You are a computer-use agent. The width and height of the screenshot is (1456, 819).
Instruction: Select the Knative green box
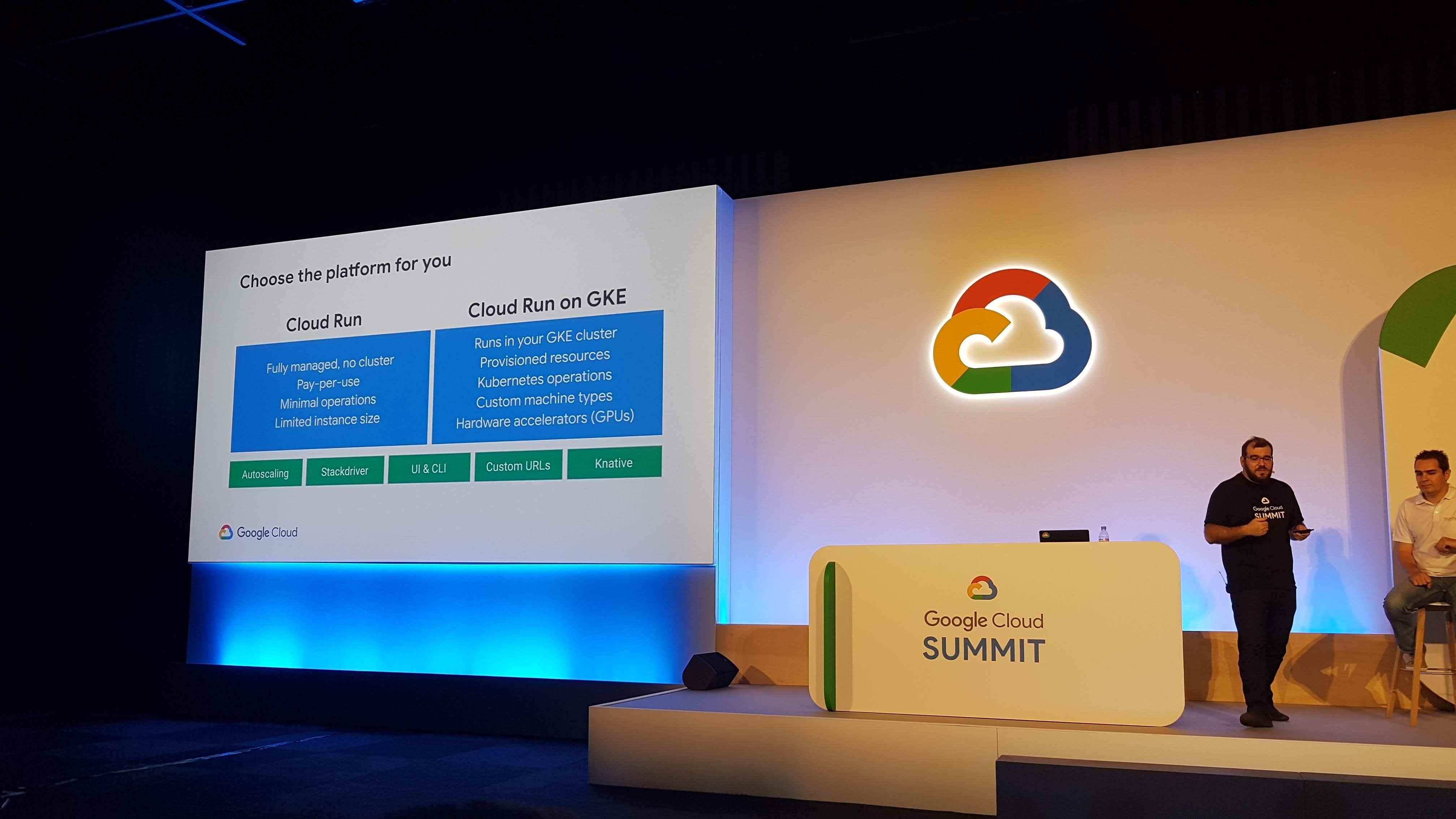click(x=614, y=463)
